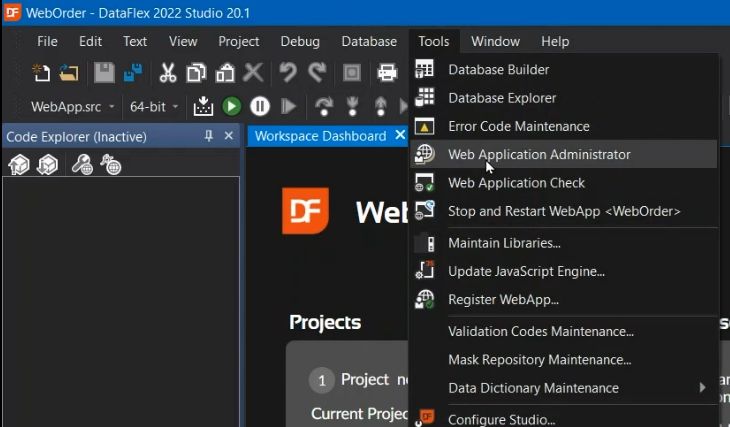Click the Cut scissors icon
Image resolution: width=730 pixels, height=427 pixels.
[168, 73]
